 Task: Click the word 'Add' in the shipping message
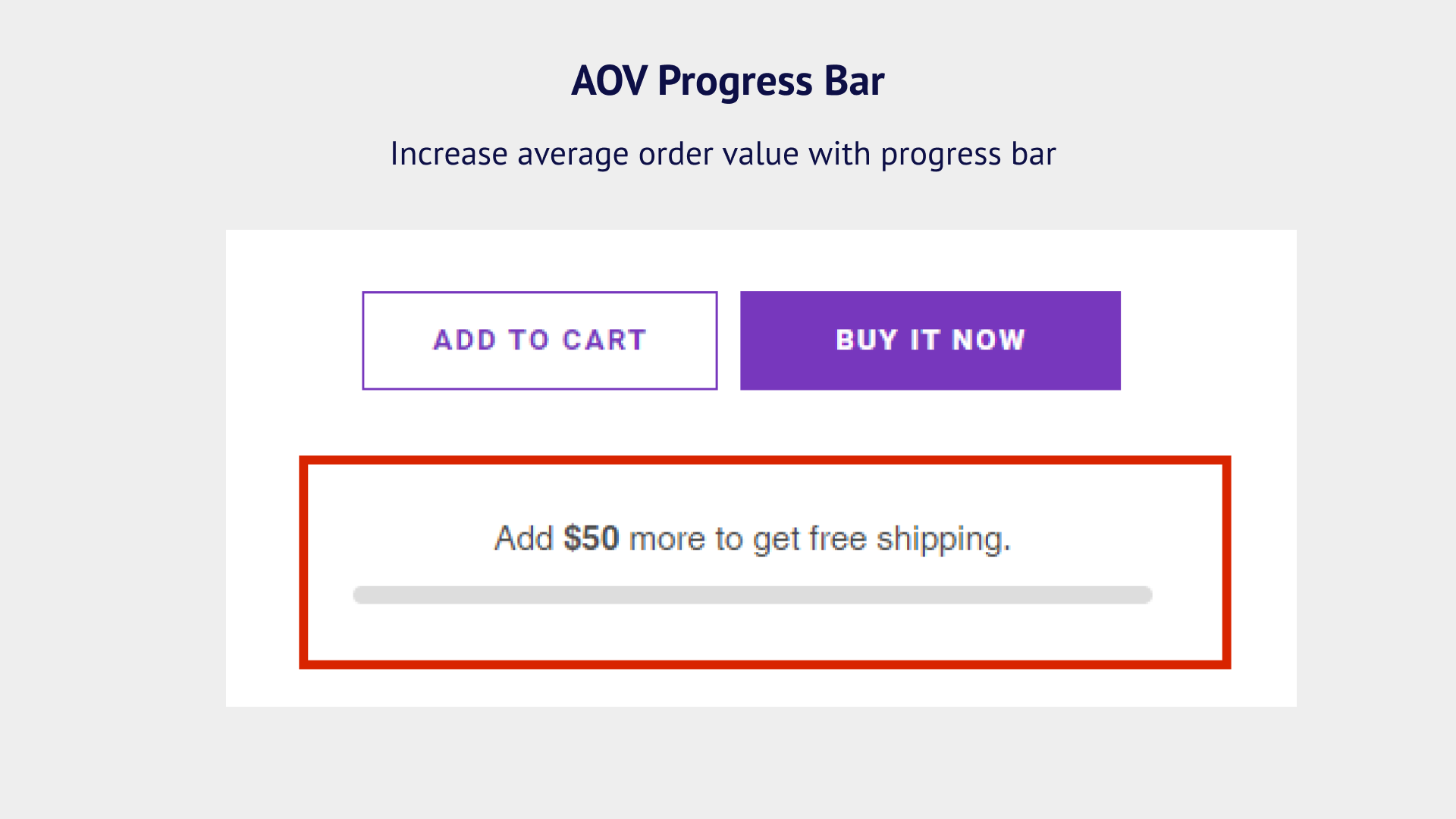pos(523,538)
